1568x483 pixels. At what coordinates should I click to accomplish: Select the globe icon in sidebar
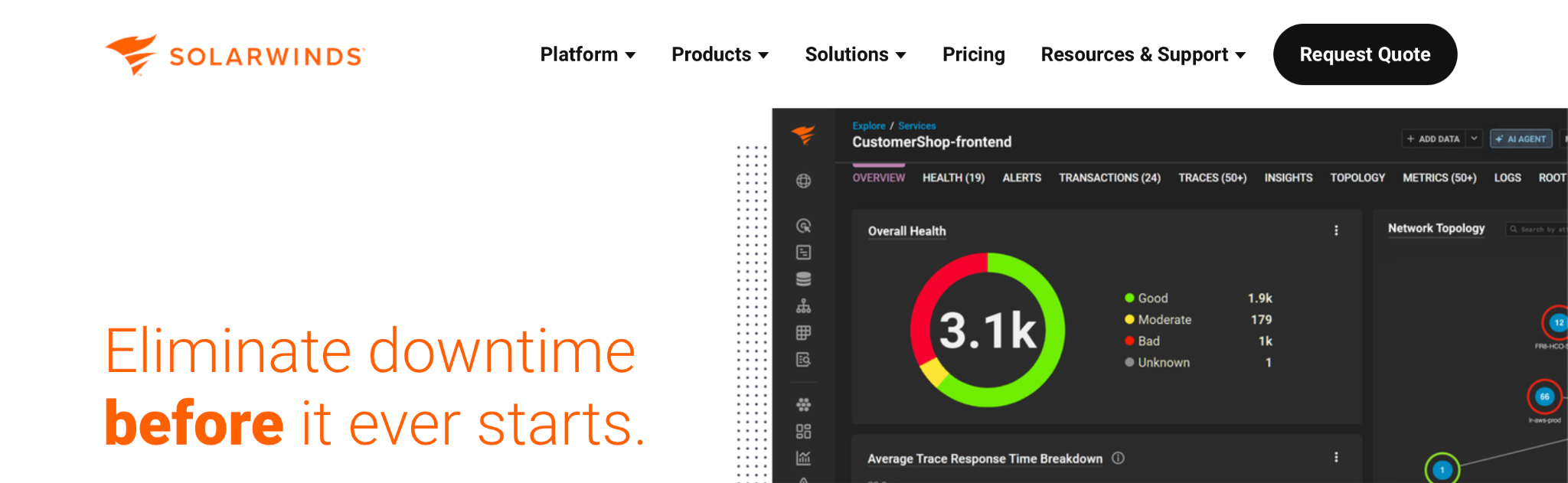803,181
